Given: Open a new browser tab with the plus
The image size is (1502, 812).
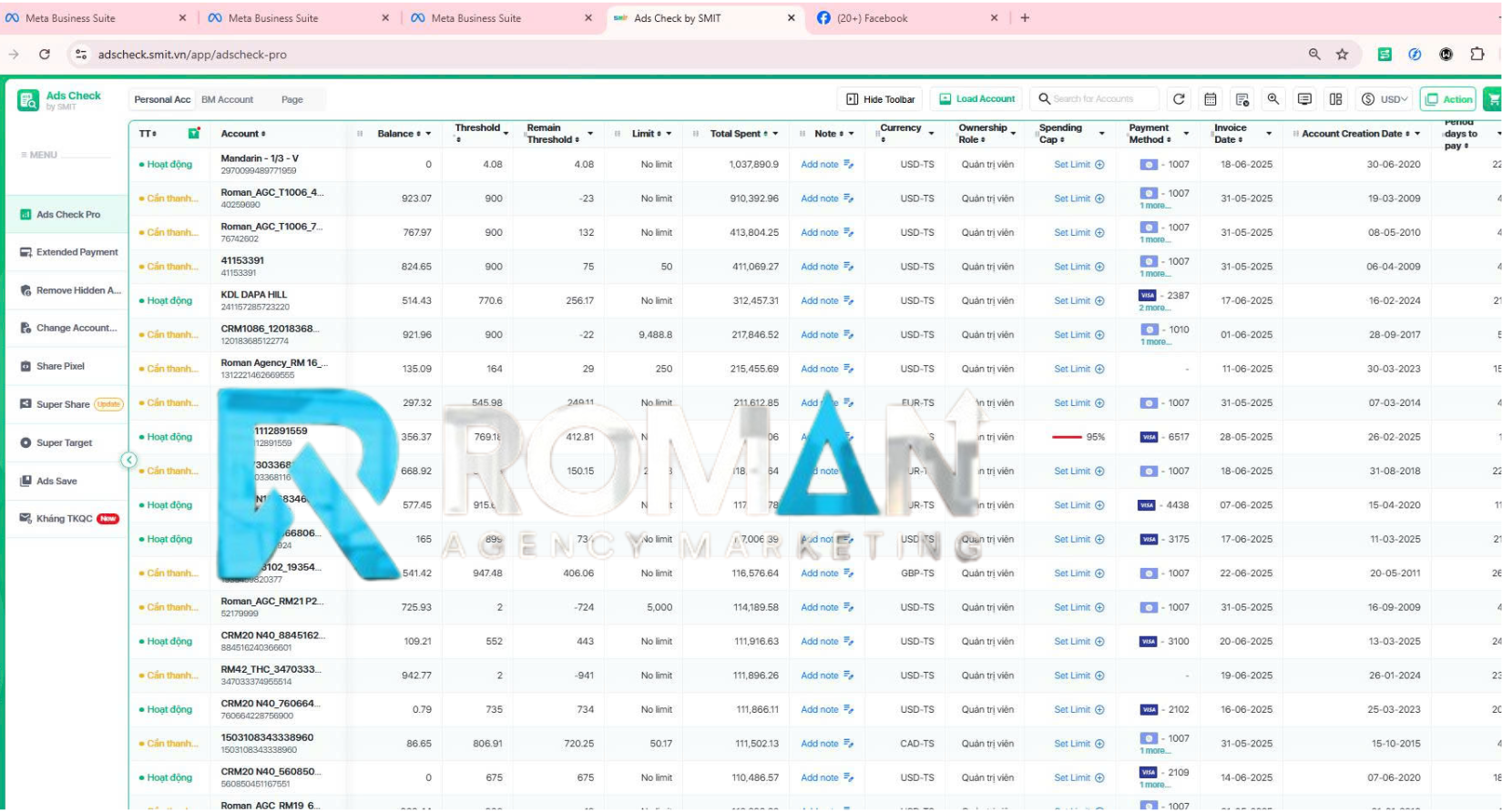Looking at the screenshot, I should coord(1025,17).
